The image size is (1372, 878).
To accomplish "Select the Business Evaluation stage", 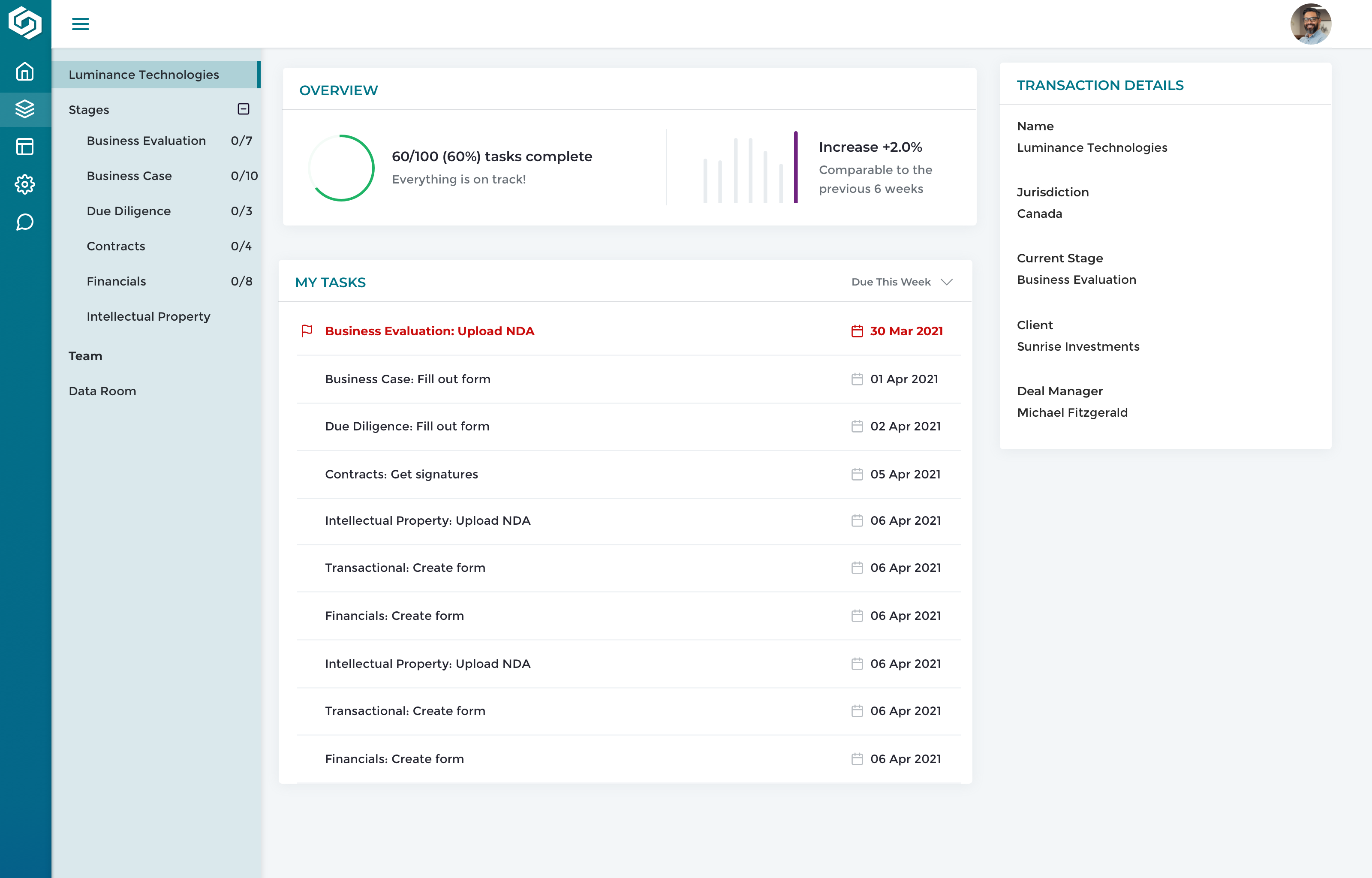I will (147, 141).
